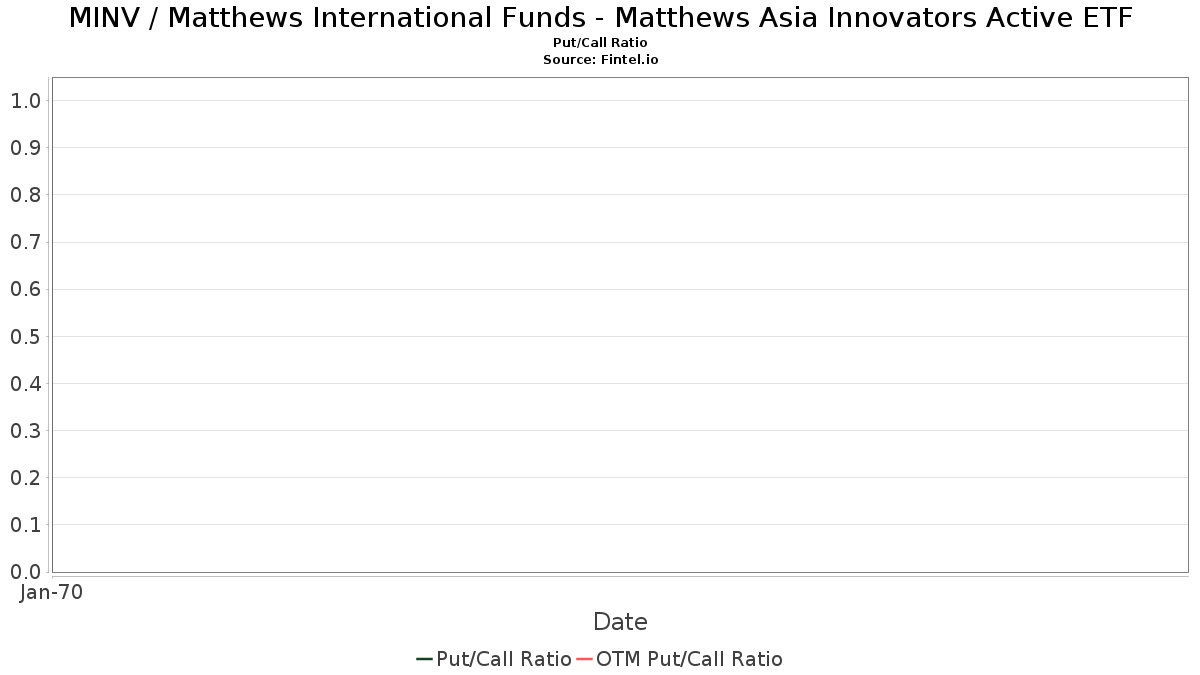The image size is (1200, 675).
Task: Click the 0.4 y-axis tick label
Action: click(x=26, y=384)
